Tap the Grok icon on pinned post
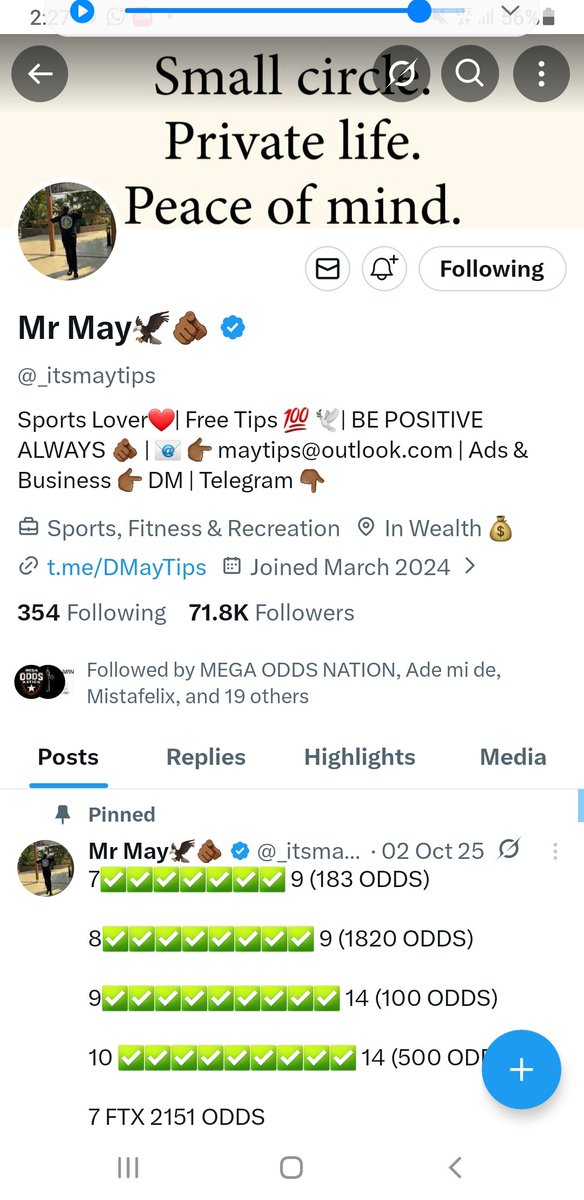The width and height of the screenshot is (584, 1200). coord(509,851)
